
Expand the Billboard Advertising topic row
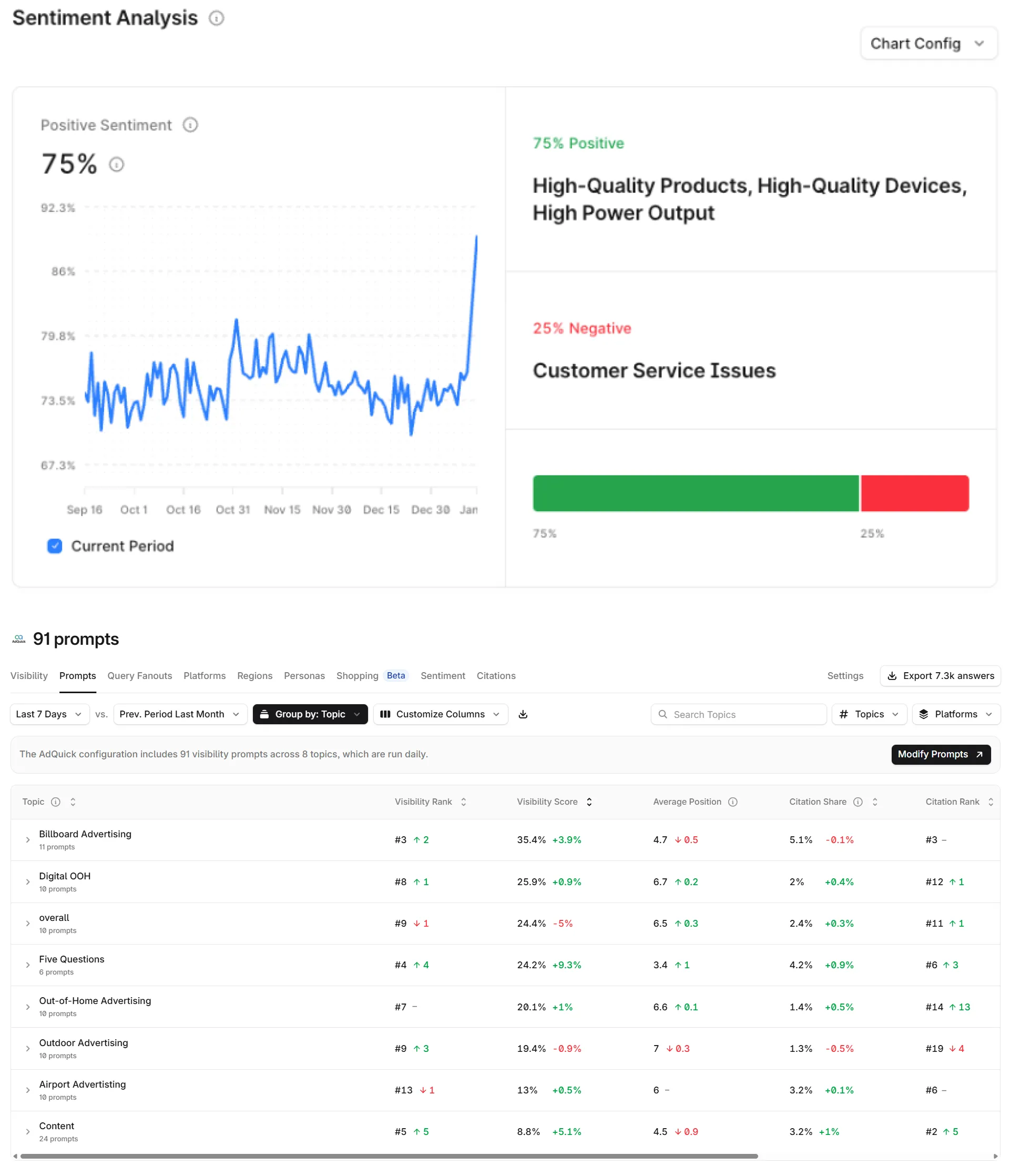coord(28,839)
